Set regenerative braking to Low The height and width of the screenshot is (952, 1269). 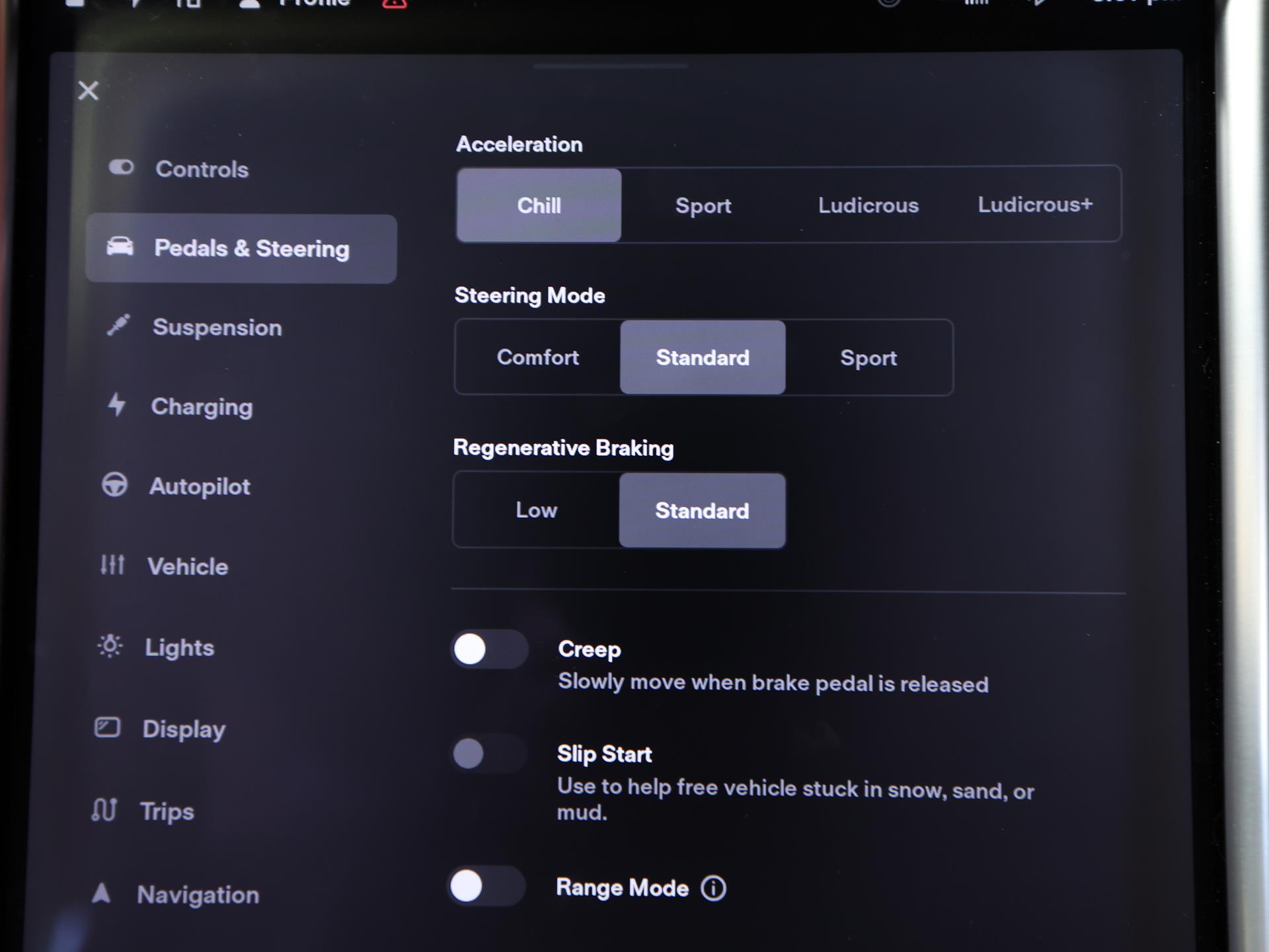[536, 510]
